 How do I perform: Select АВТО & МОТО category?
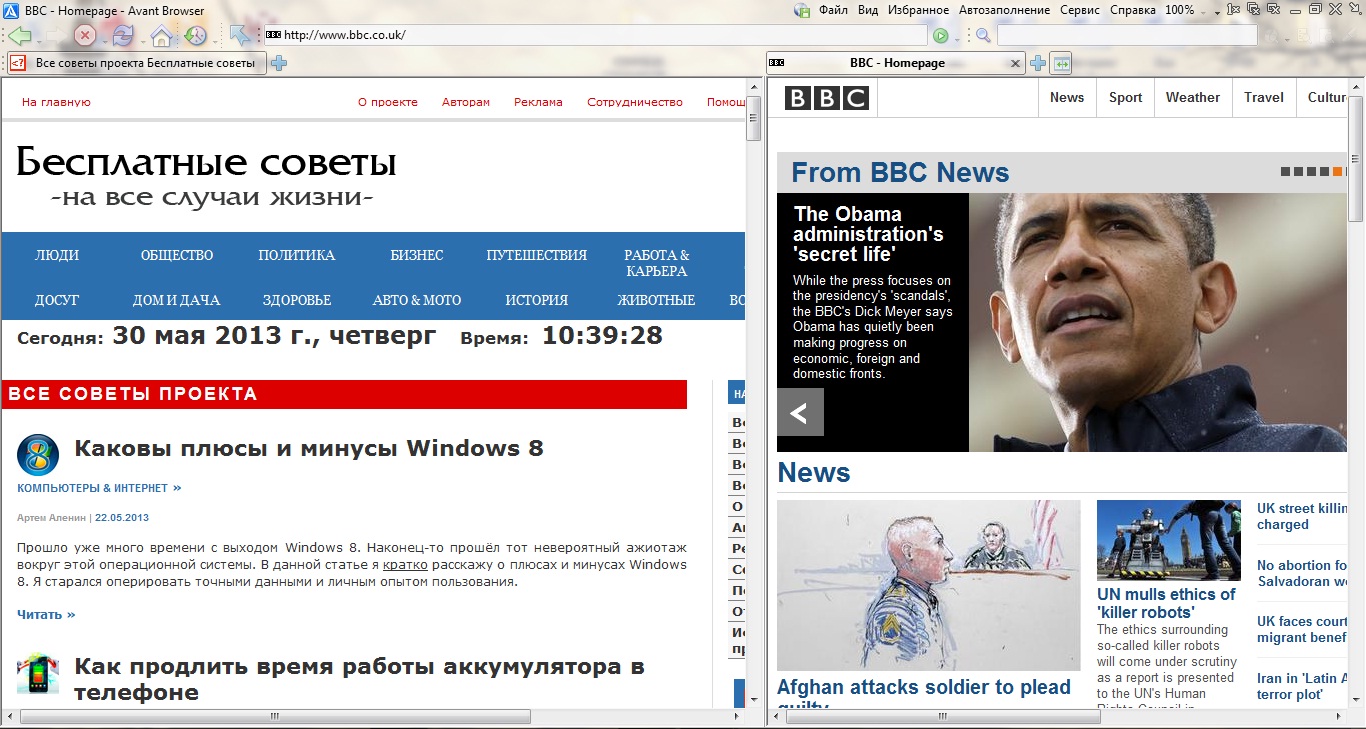[417, 300]
